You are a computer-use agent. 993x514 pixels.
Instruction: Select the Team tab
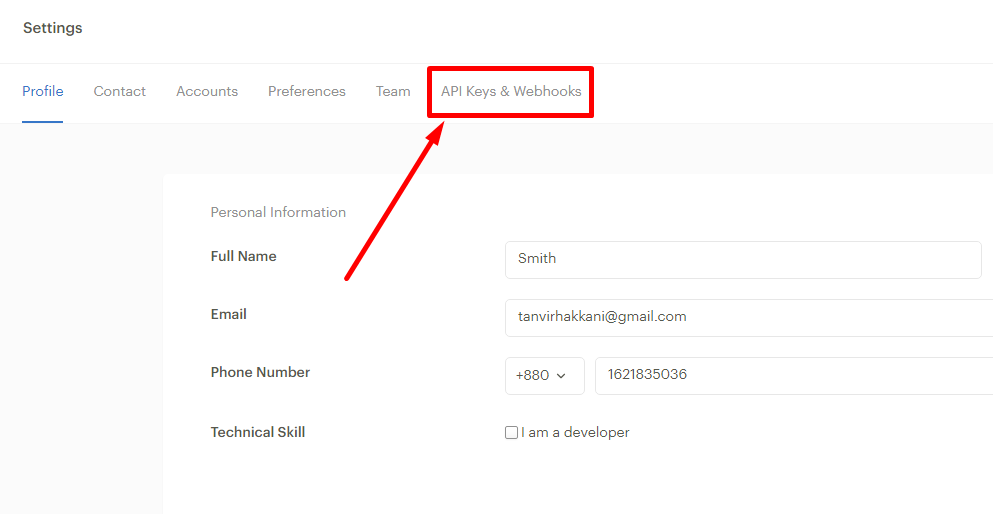point(393,91)
